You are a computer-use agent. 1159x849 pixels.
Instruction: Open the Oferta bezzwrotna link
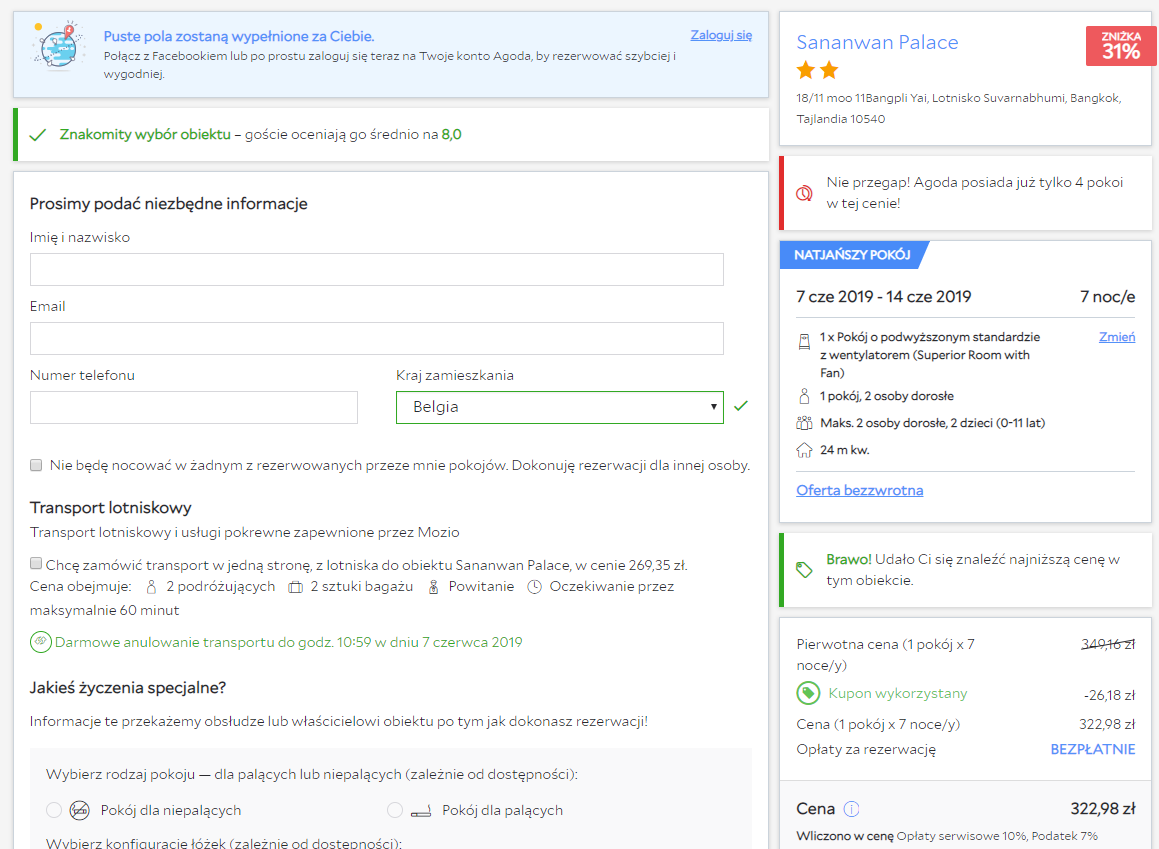[x=860, y=490]
